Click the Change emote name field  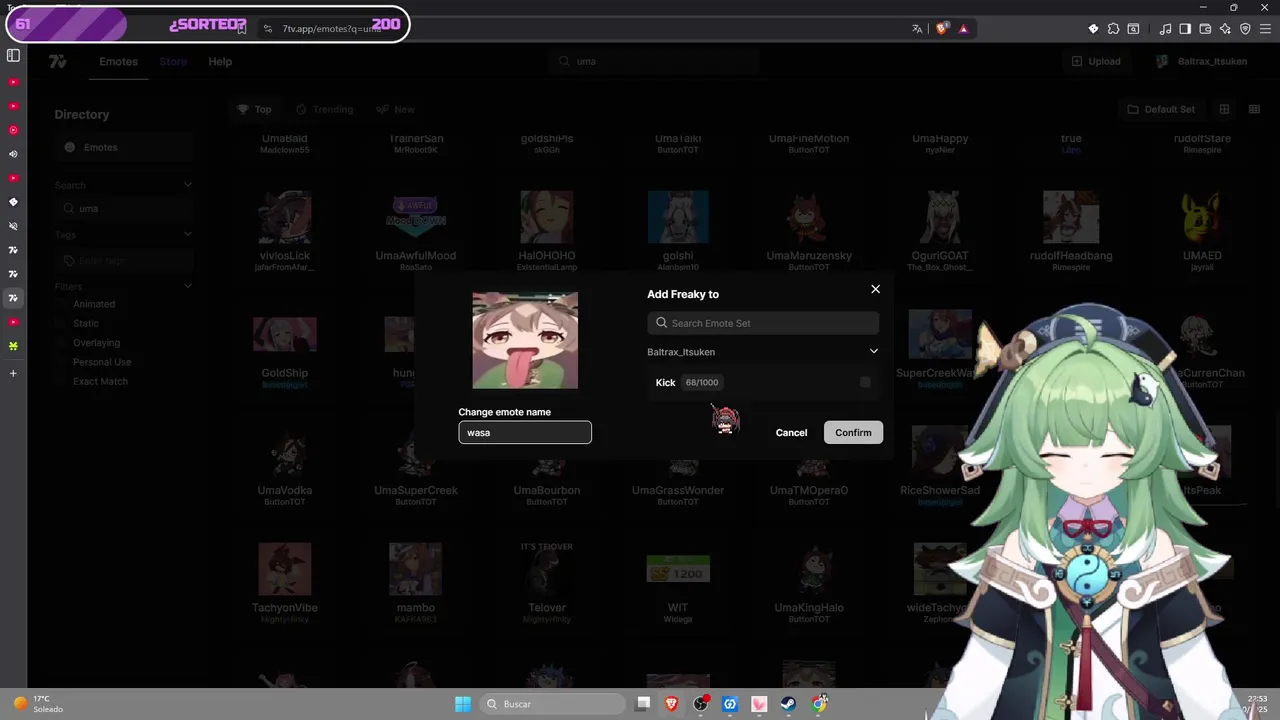pyautogui.click(x=525, y=432)
